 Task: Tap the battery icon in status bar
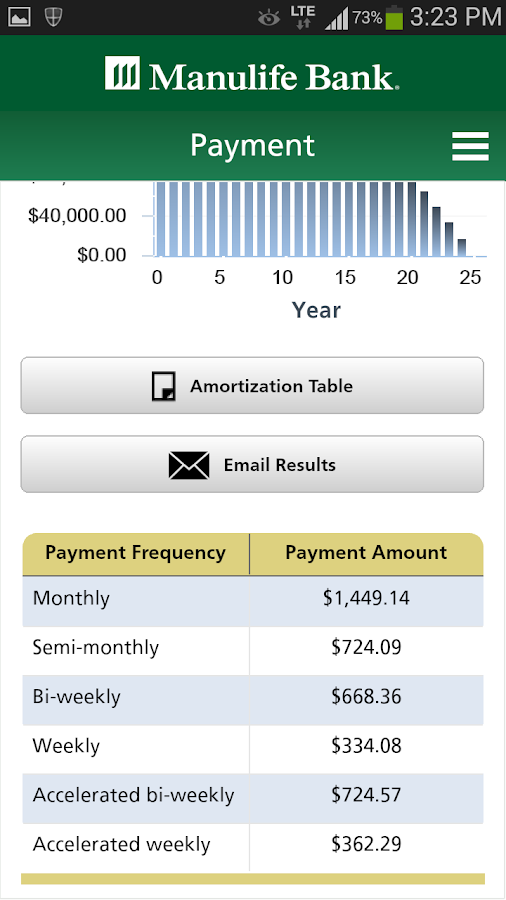point(394,17)
